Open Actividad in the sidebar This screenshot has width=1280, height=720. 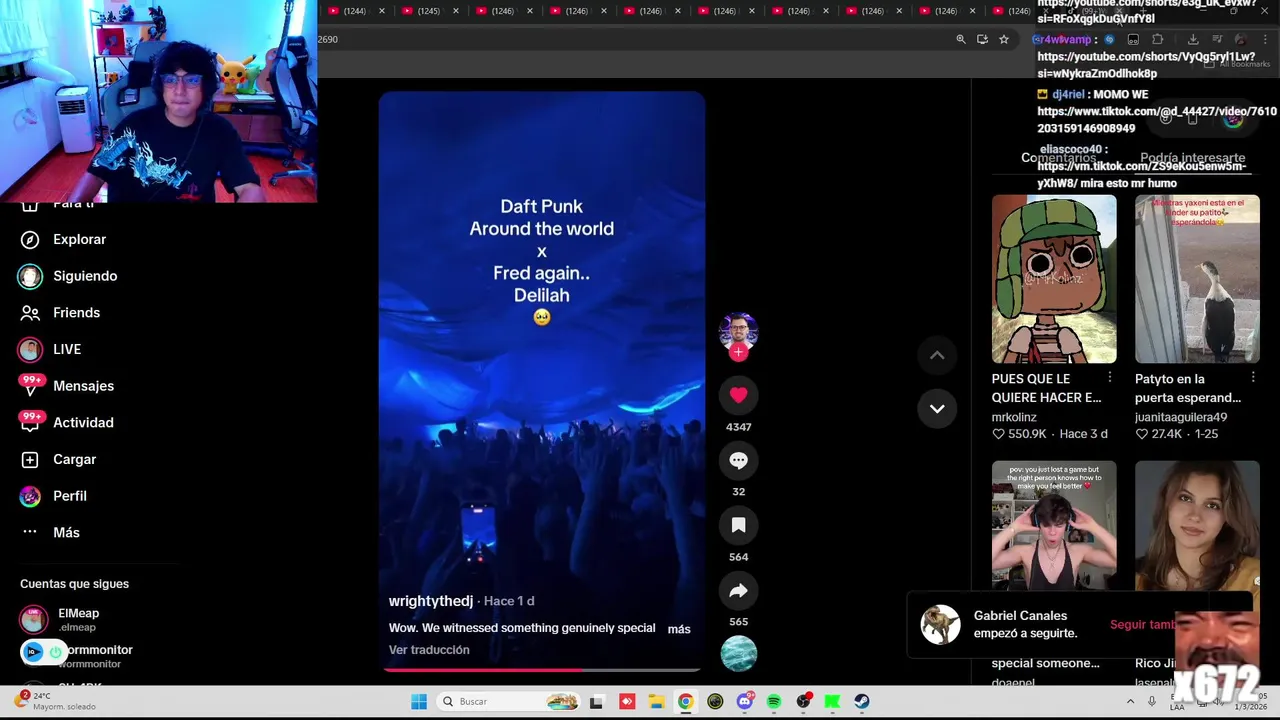(67, 422)
